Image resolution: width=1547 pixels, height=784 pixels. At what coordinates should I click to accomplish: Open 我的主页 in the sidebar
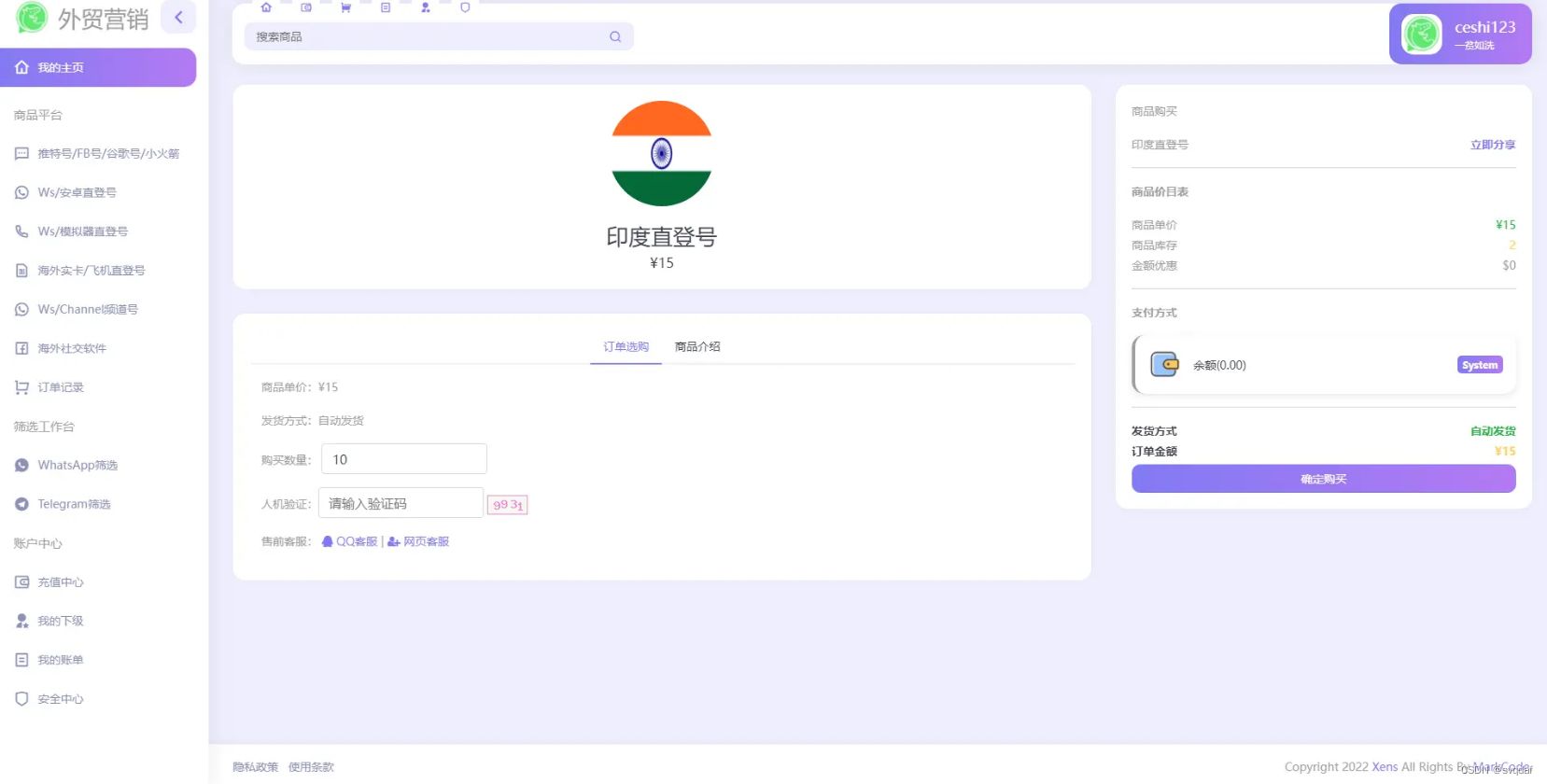(x=98, y=67)
